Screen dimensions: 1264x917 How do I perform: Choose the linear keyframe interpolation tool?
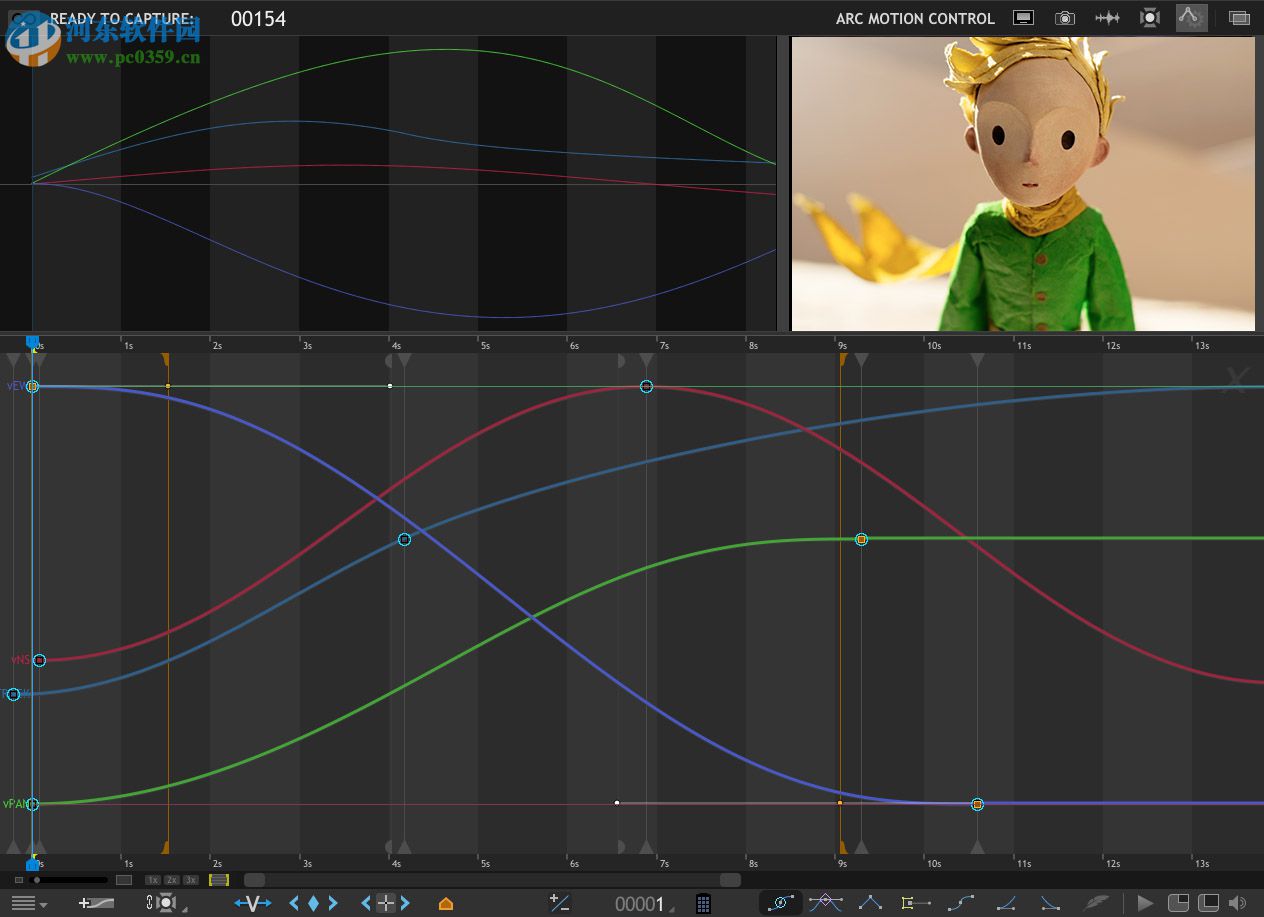(870, 903)
